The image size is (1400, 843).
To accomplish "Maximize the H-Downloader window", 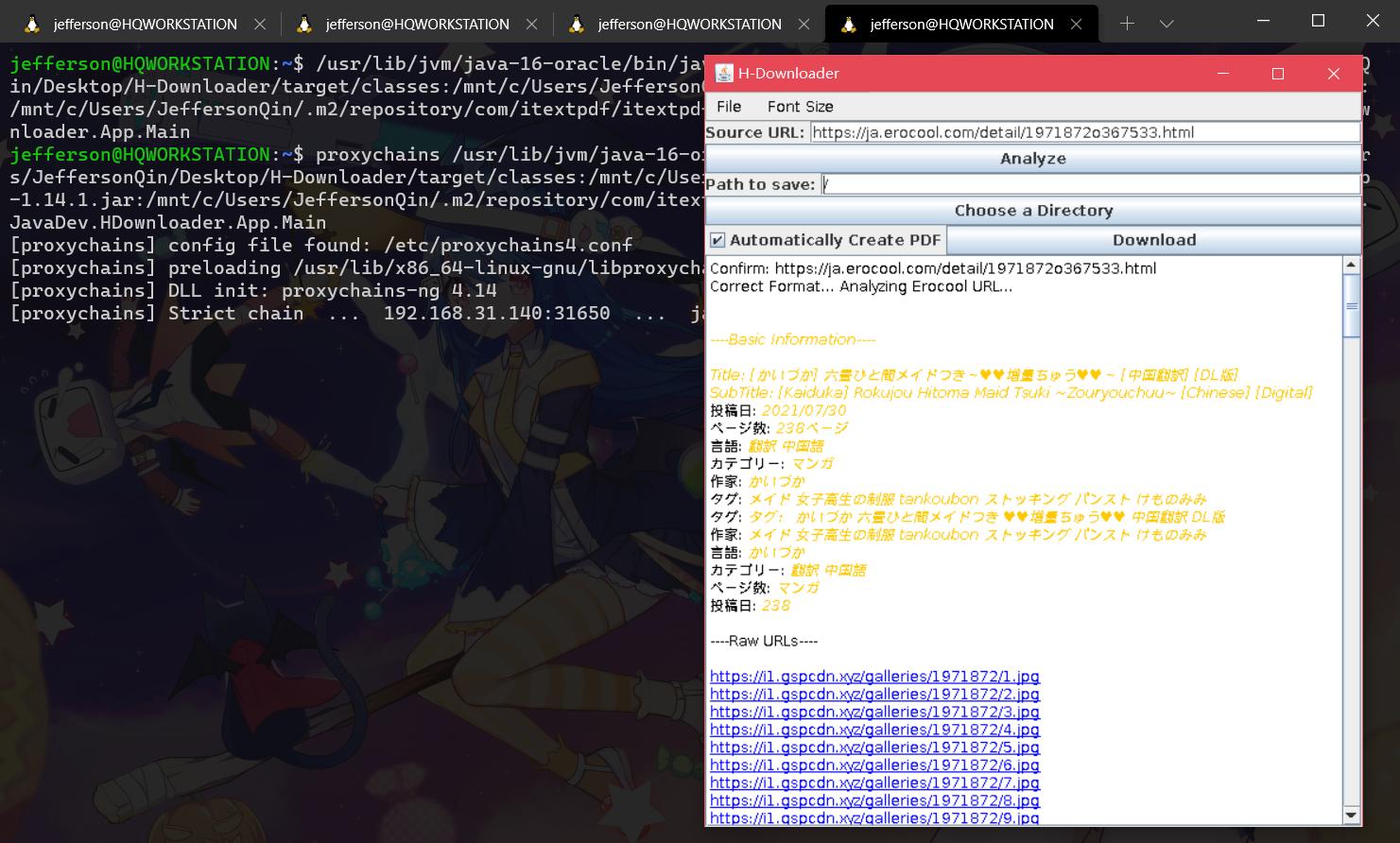I will pos(1278,74).
